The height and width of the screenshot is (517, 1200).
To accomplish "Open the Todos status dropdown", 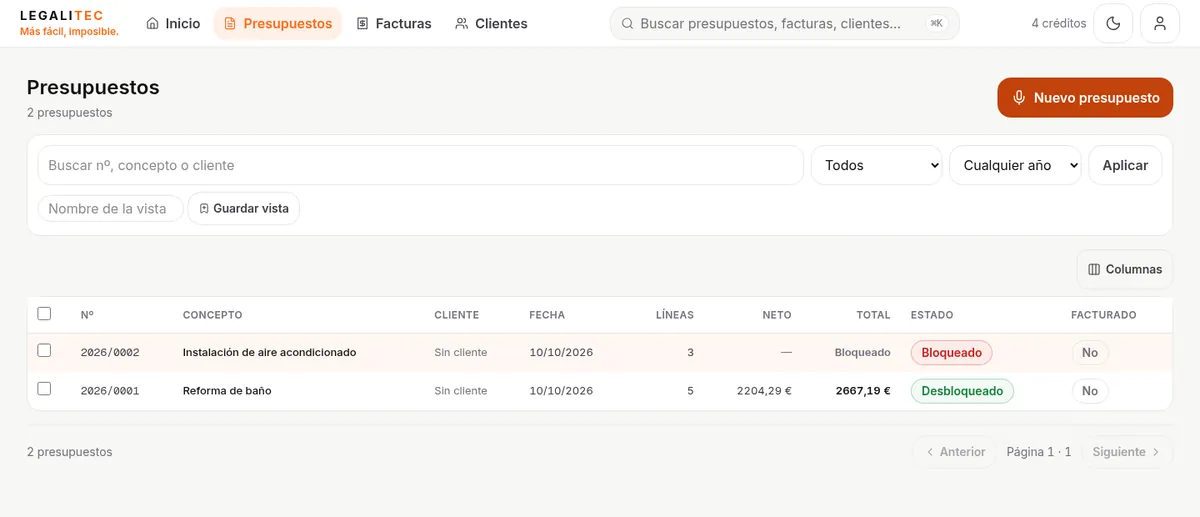I will coord(876,165).
